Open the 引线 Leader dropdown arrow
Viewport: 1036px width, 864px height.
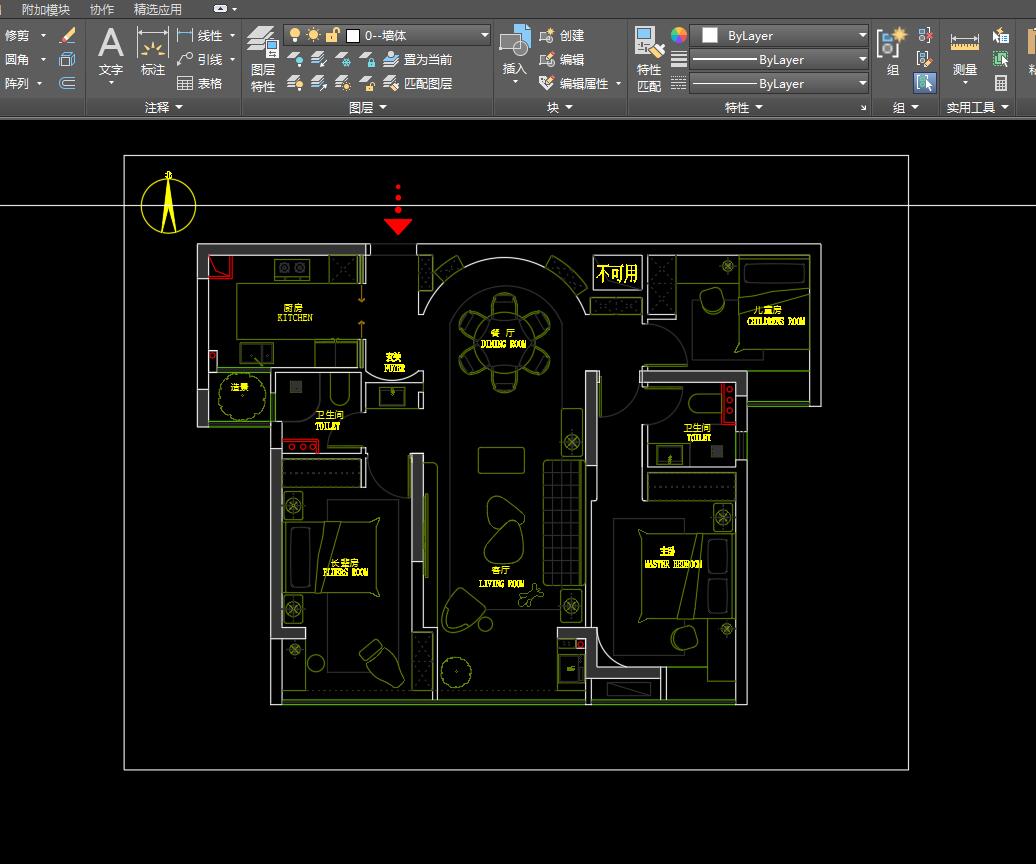coord(233,59)
